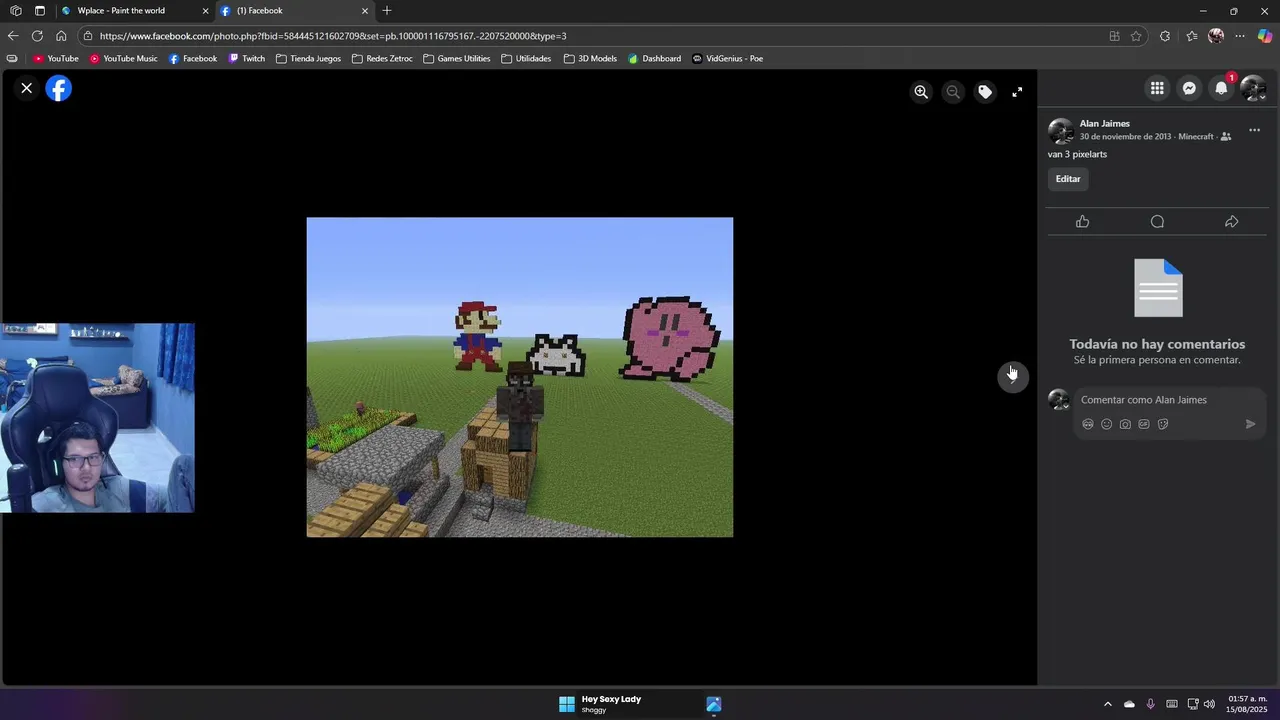Viewport: 1280px width, 720px height.
Task: Add a sticker to the comment
Action: click(1163, 424)
